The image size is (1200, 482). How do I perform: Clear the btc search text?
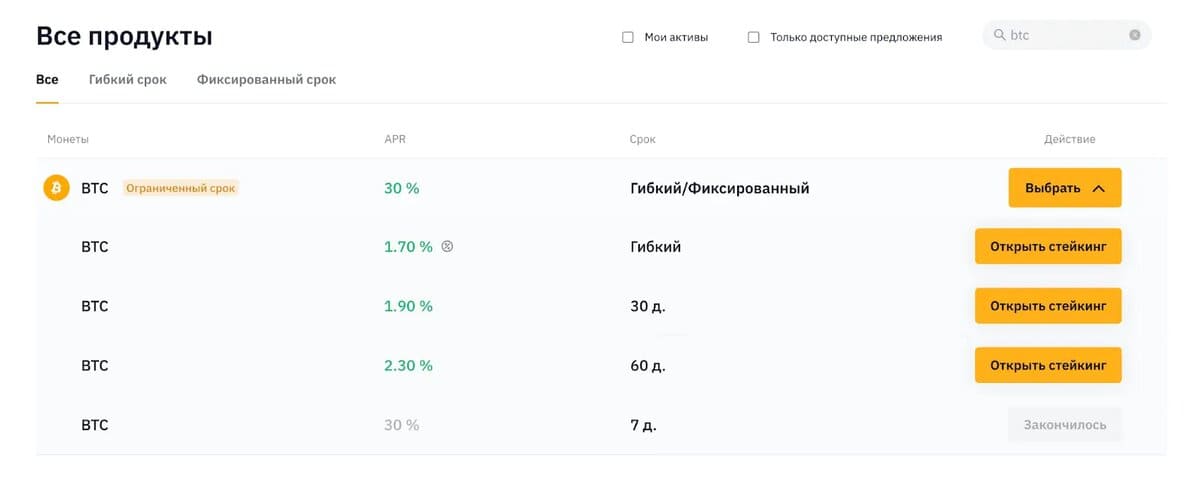tap(1135, 35)
